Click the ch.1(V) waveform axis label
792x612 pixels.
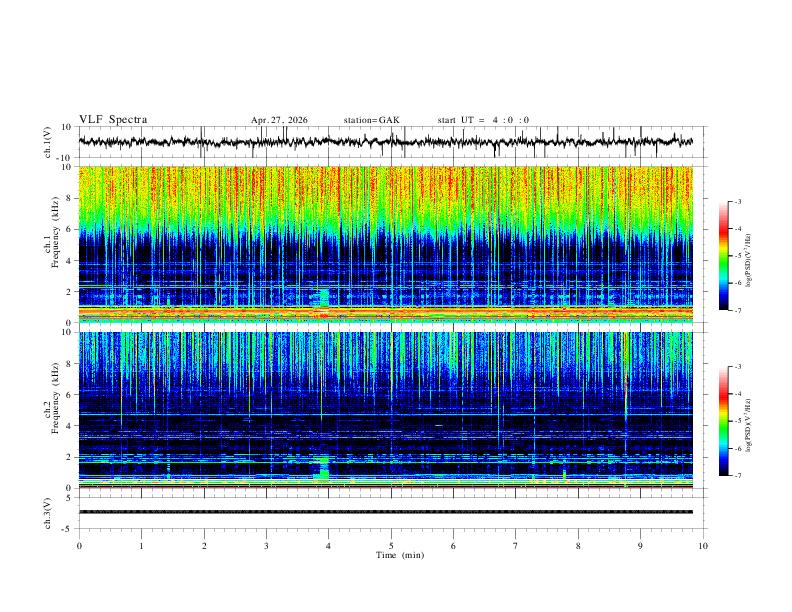[48, 142]
